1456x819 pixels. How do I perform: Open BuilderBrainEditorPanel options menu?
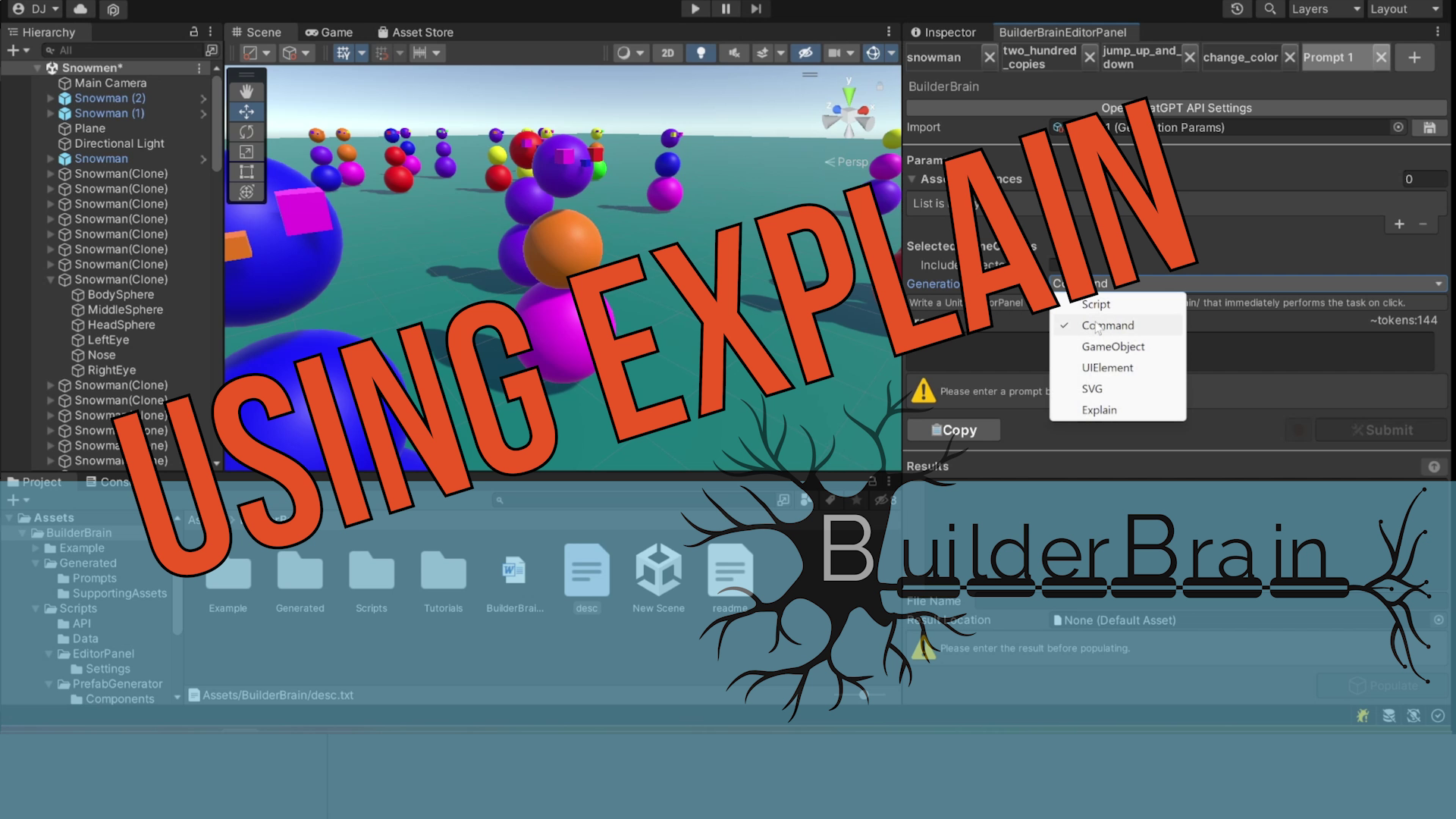pyautogui.click(x=1437, y=32)
